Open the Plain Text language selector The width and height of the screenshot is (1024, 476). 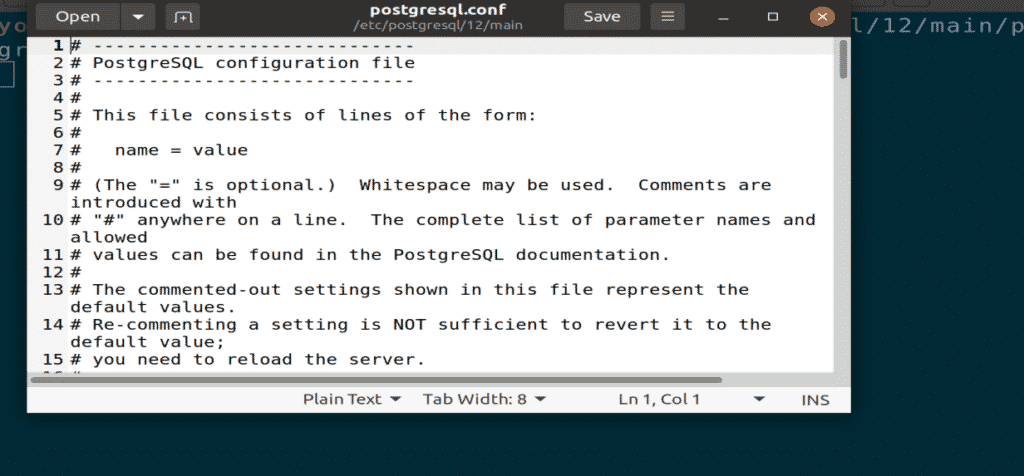click(x=351, y=399)
